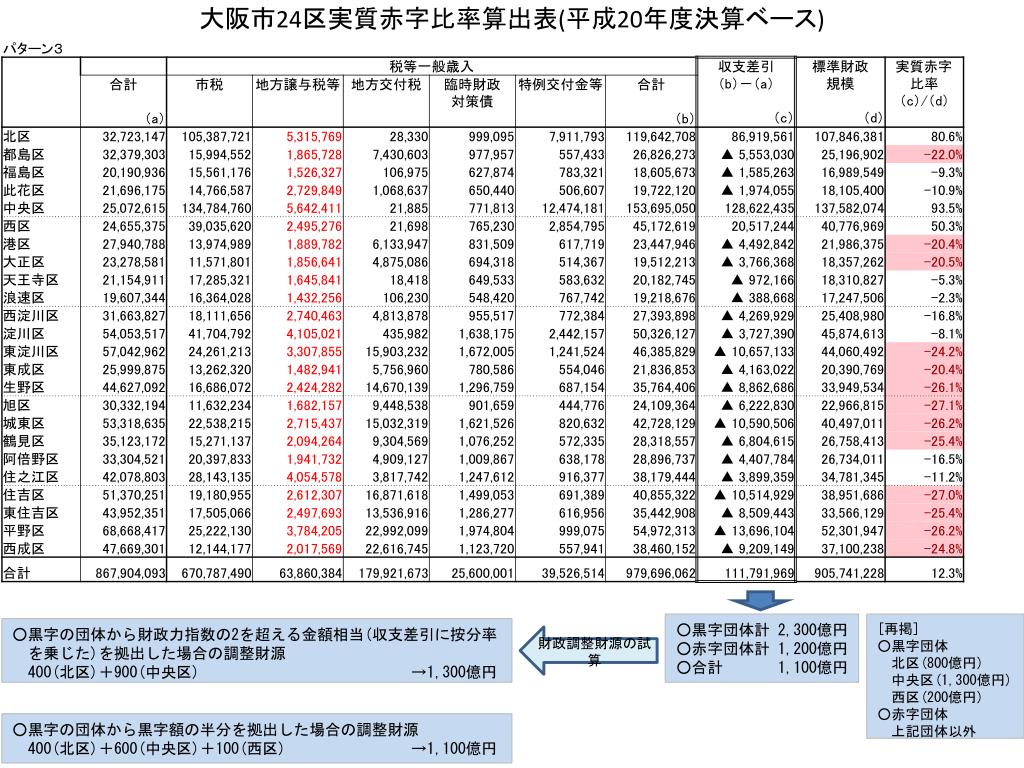Viewport: 1024px width, 768px height.
Task: Click the downward blue arrow under 収支差引
Action: [760, 600]
